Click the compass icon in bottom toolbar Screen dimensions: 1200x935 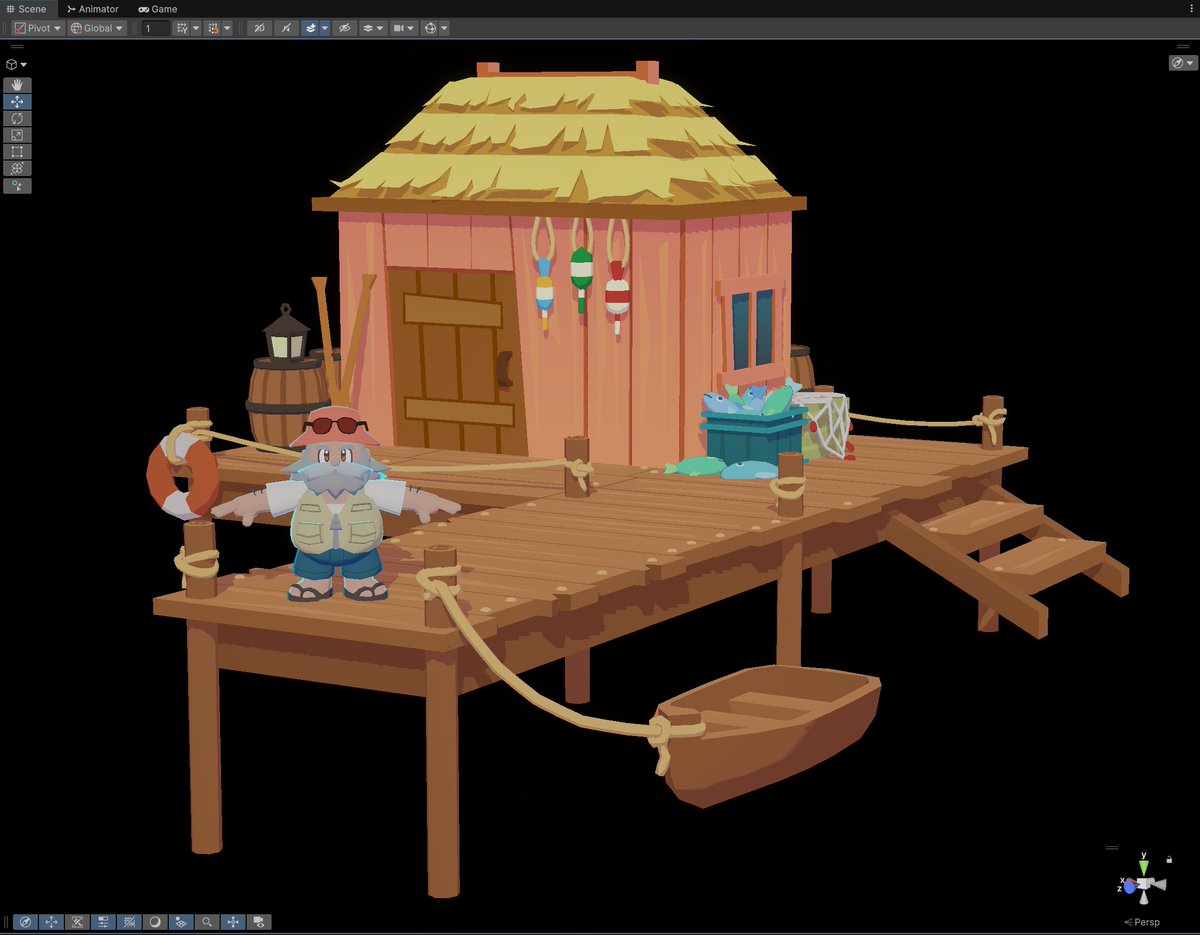pos(26,922)
